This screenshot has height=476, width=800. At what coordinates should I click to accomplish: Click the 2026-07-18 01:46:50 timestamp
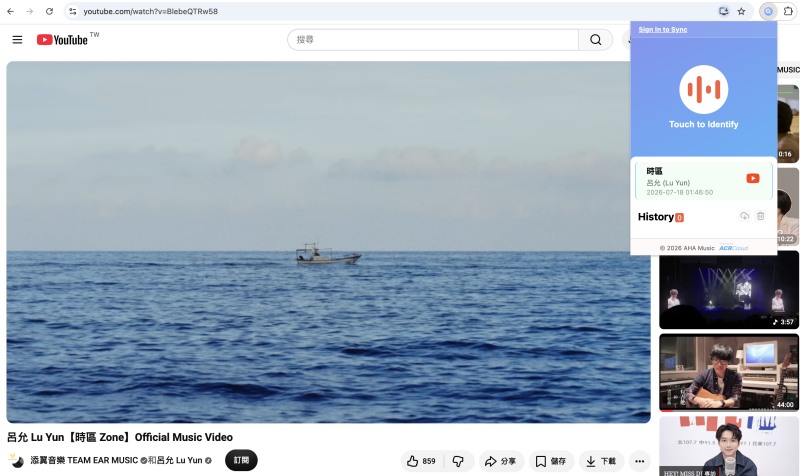[680, 192]
